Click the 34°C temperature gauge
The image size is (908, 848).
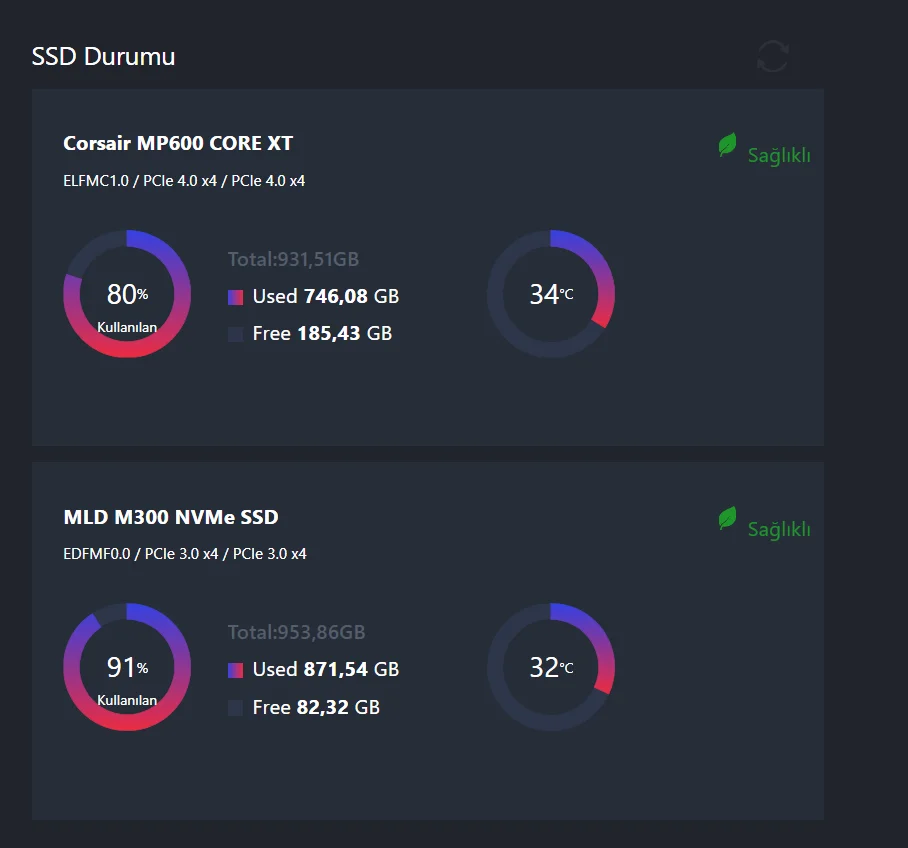coord(551,294)
